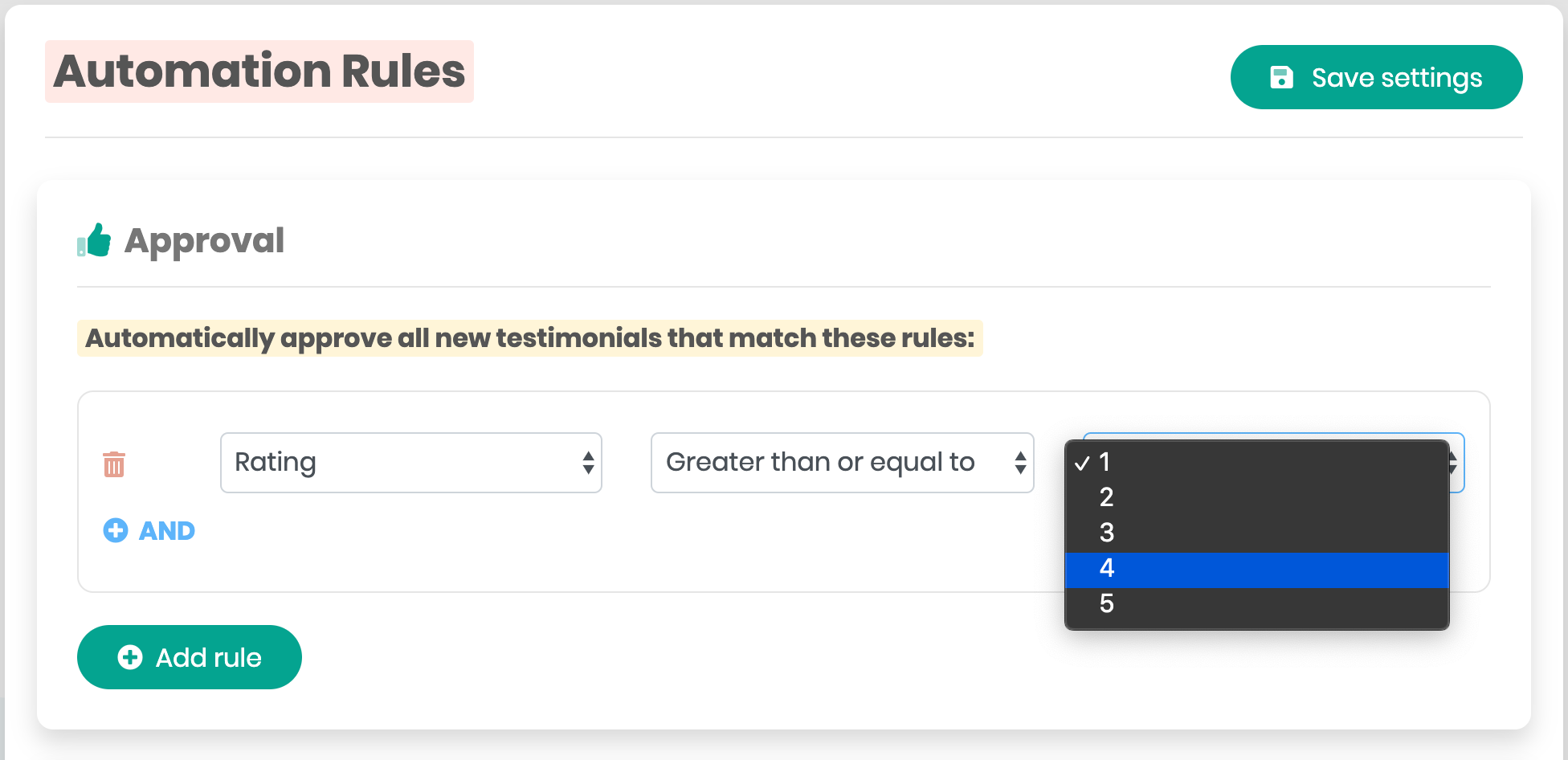The height and width of the screenshot is (760, 1568).
Task: Click the Approval section title
Action: point(204,240)
